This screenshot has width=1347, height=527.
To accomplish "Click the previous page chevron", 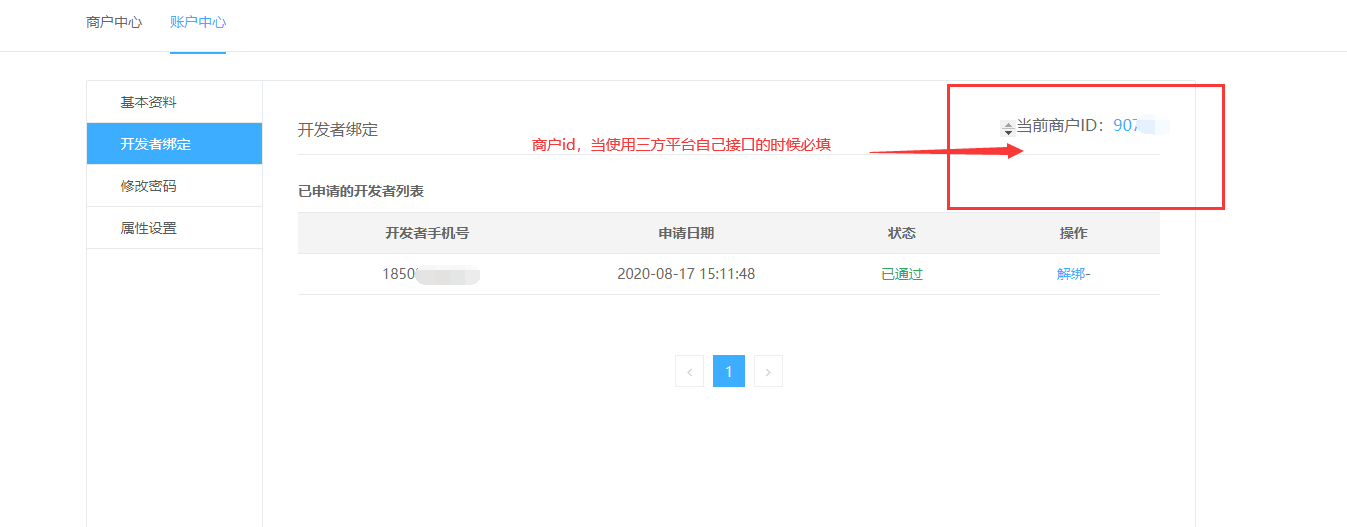I will click(689, 371).
